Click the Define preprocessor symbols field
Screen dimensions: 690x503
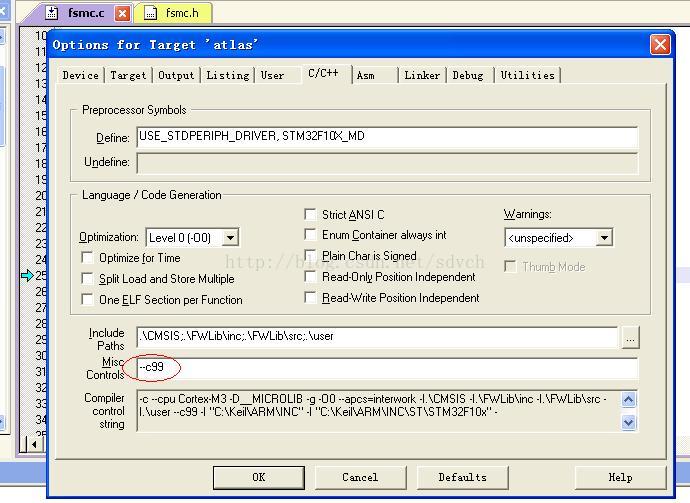[387, 137]
